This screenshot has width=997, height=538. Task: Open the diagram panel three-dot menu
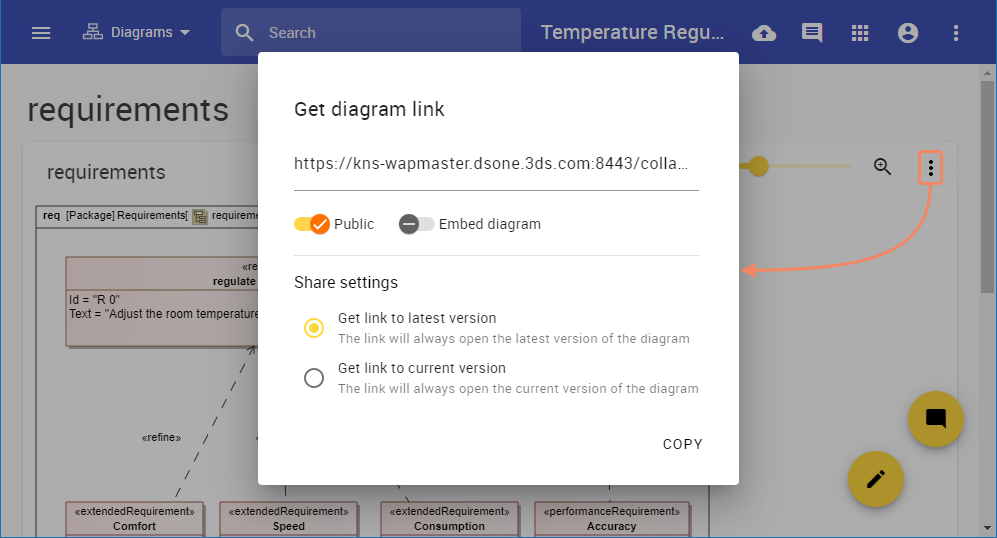pos(931,168)
